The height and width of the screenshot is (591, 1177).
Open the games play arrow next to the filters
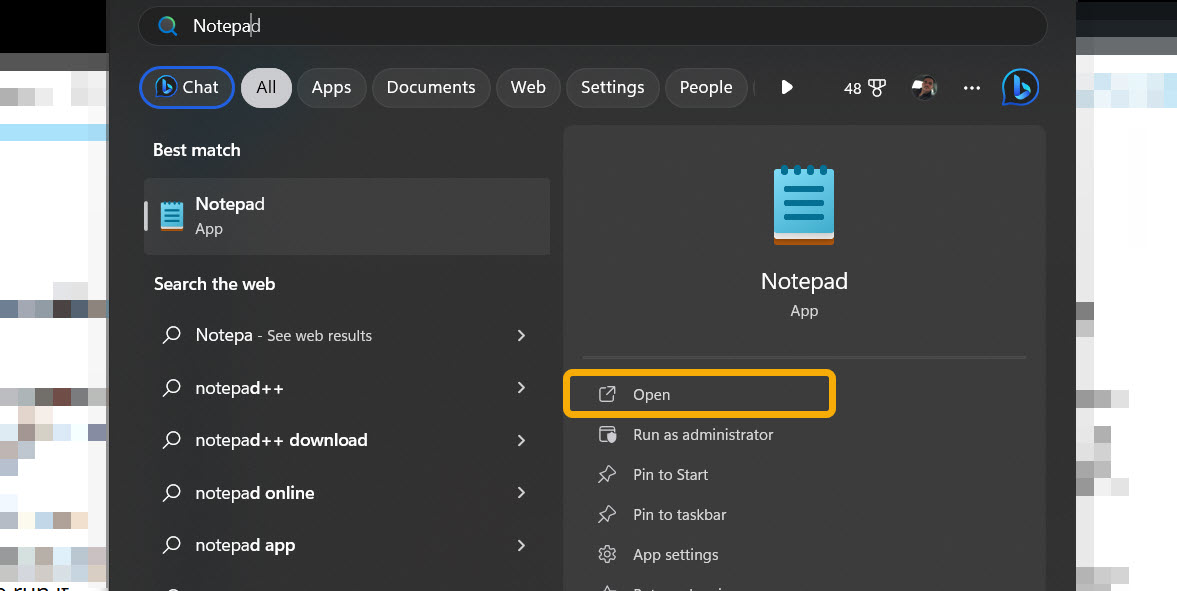[x=787, y=87]
